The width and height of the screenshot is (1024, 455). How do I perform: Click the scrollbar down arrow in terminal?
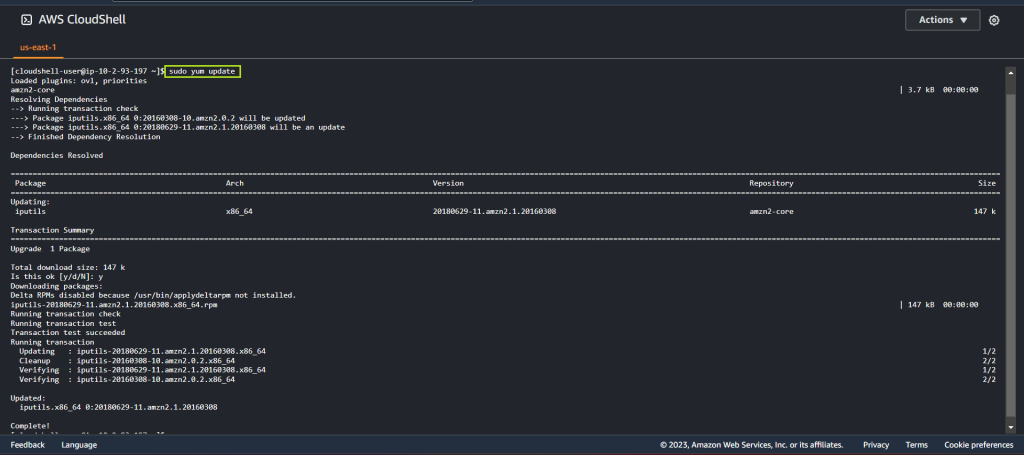point(1012,430)
